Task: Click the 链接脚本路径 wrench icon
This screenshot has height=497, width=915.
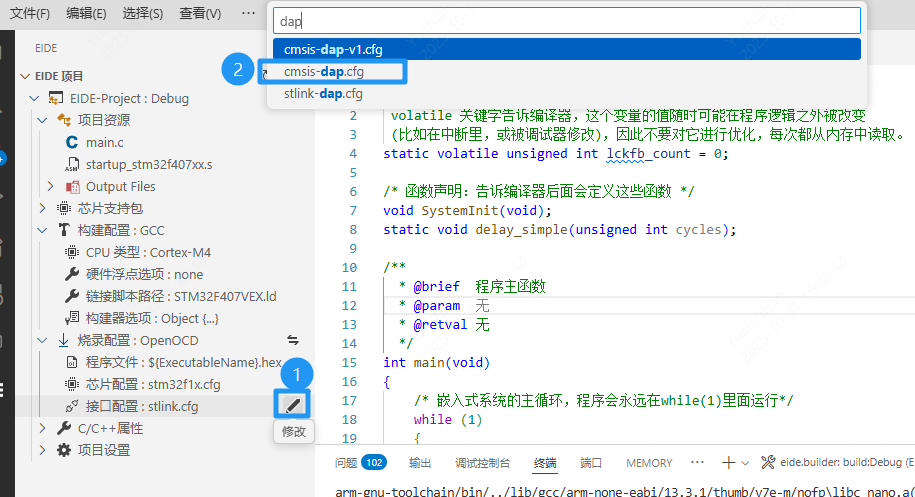Action: point(72,296)
